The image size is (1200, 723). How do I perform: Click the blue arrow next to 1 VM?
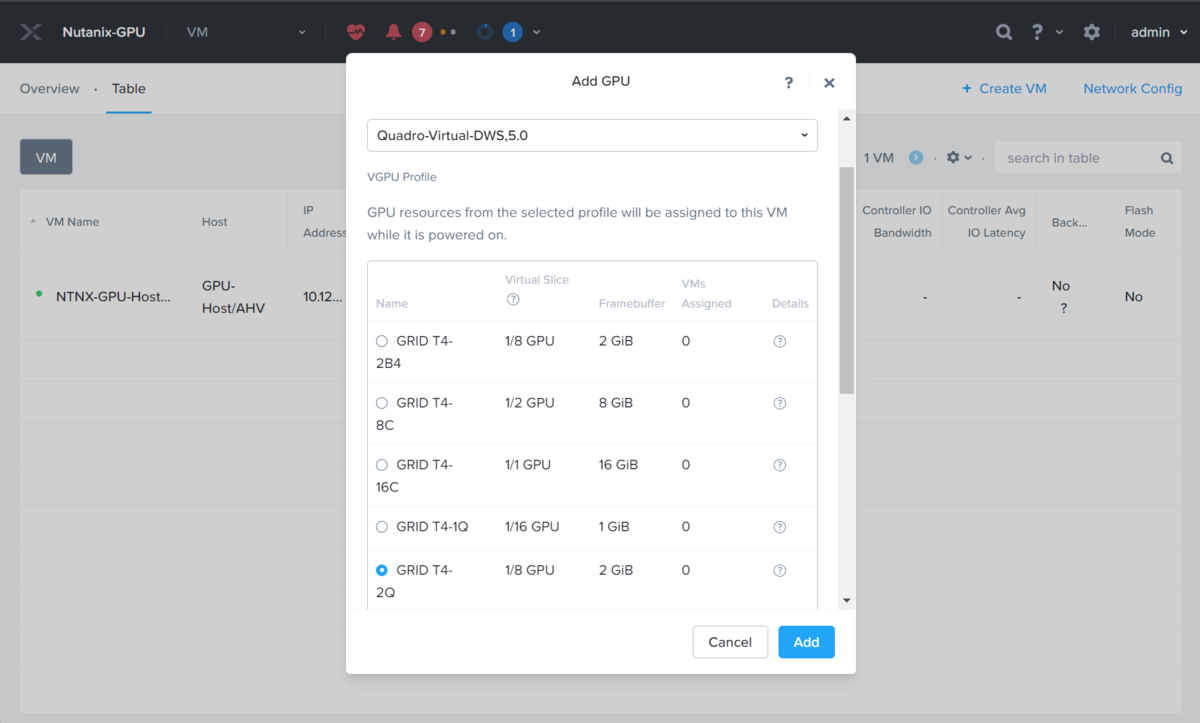(x=915, y=157)
